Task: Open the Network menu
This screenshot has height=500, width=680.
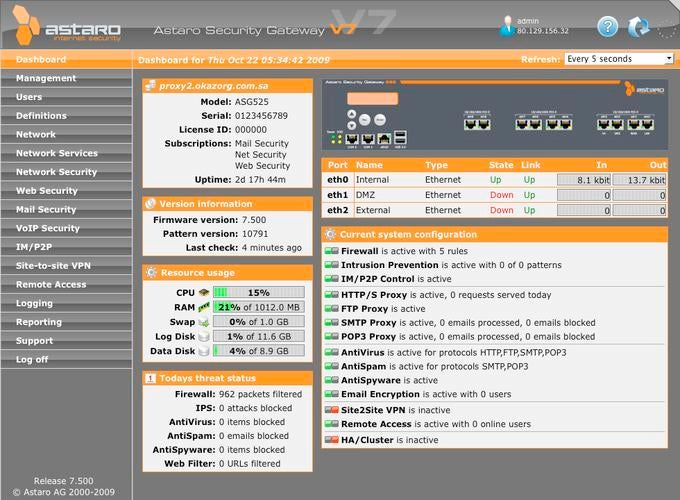Action: coord(66,134)
